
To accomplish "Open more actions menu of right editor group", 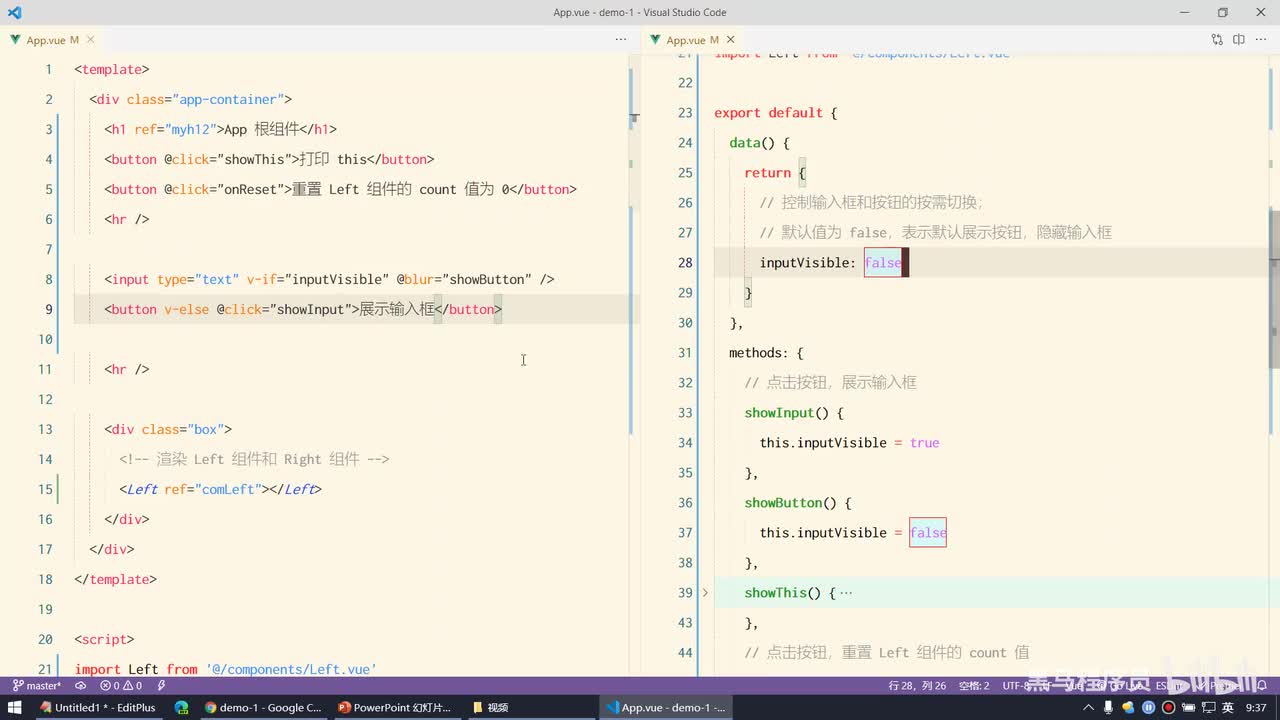I will click(x=1261, y=40).
